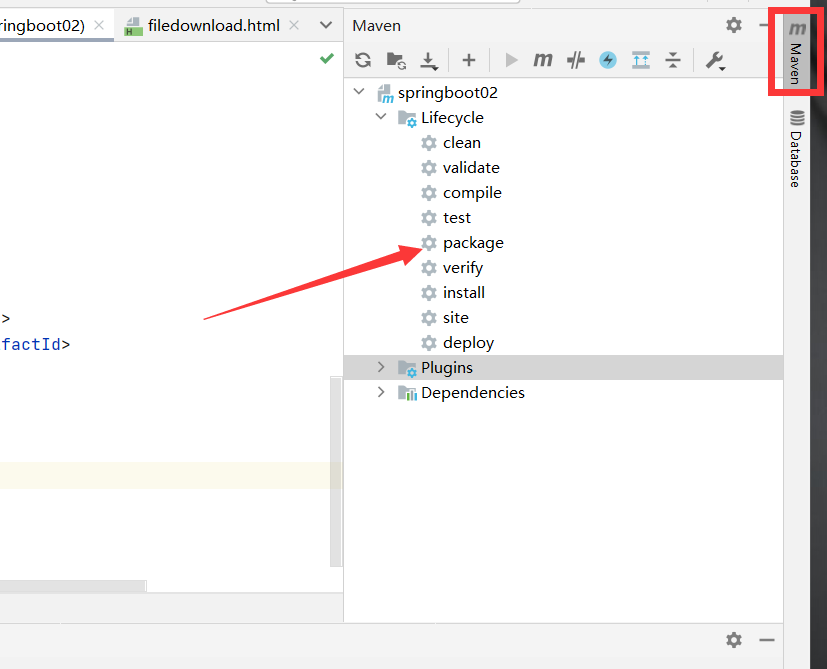Image resolution: width=827 pixels, height=669 pixels.
Task: Collapse all nodes in the Maven tree
Action: tap(673, 60)
